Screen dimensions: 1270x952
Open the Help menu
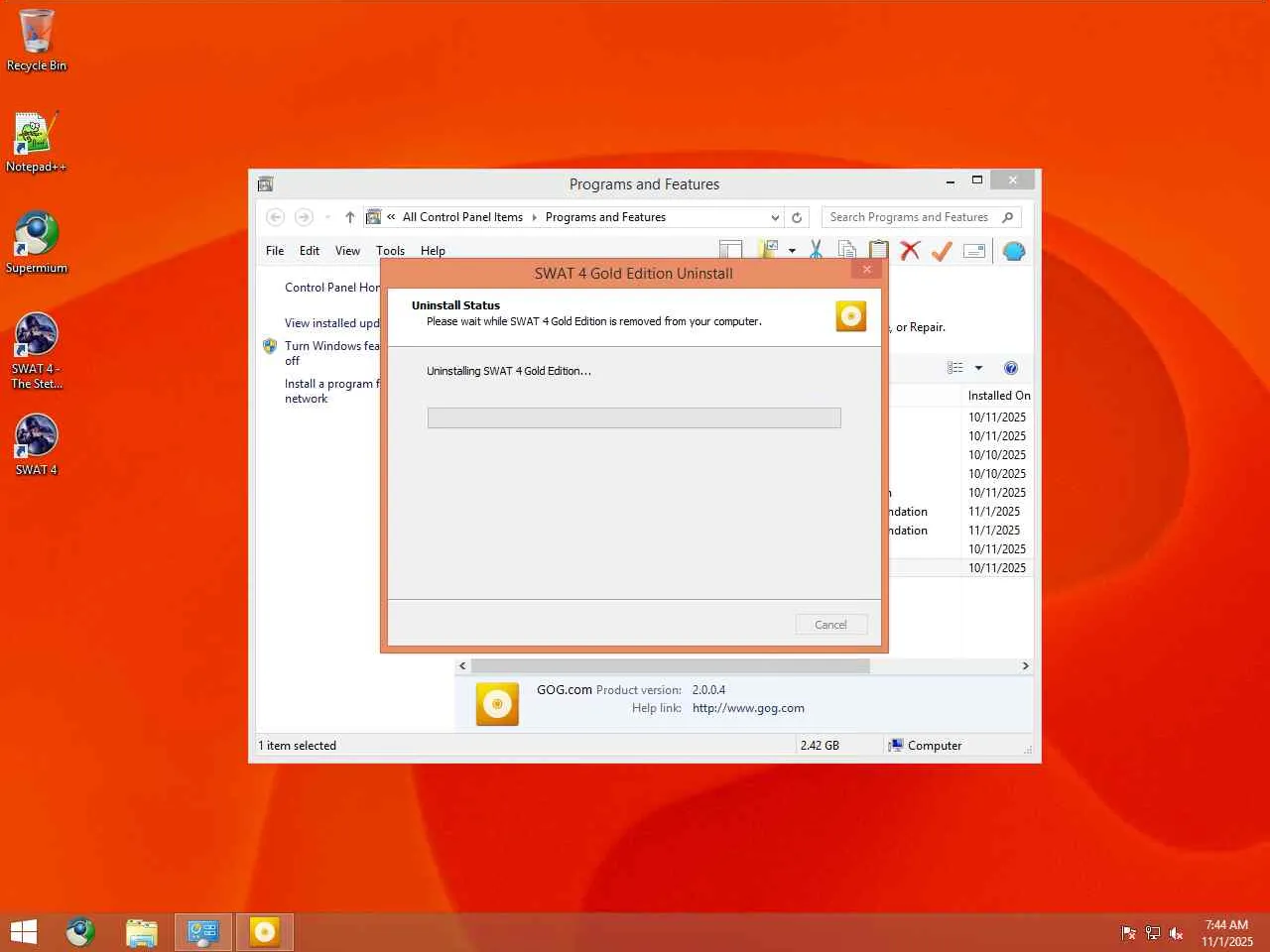click(x=433, y=251)
